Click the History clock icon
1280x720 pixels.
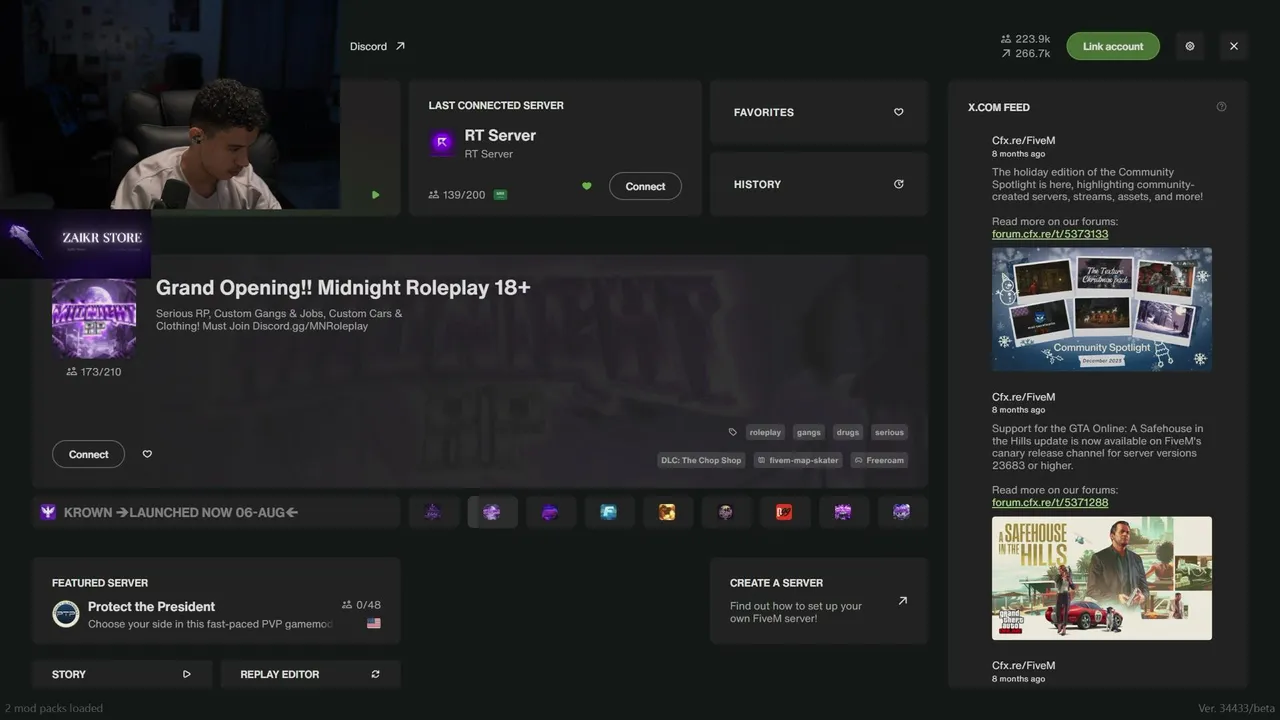[x=898, y=184]
